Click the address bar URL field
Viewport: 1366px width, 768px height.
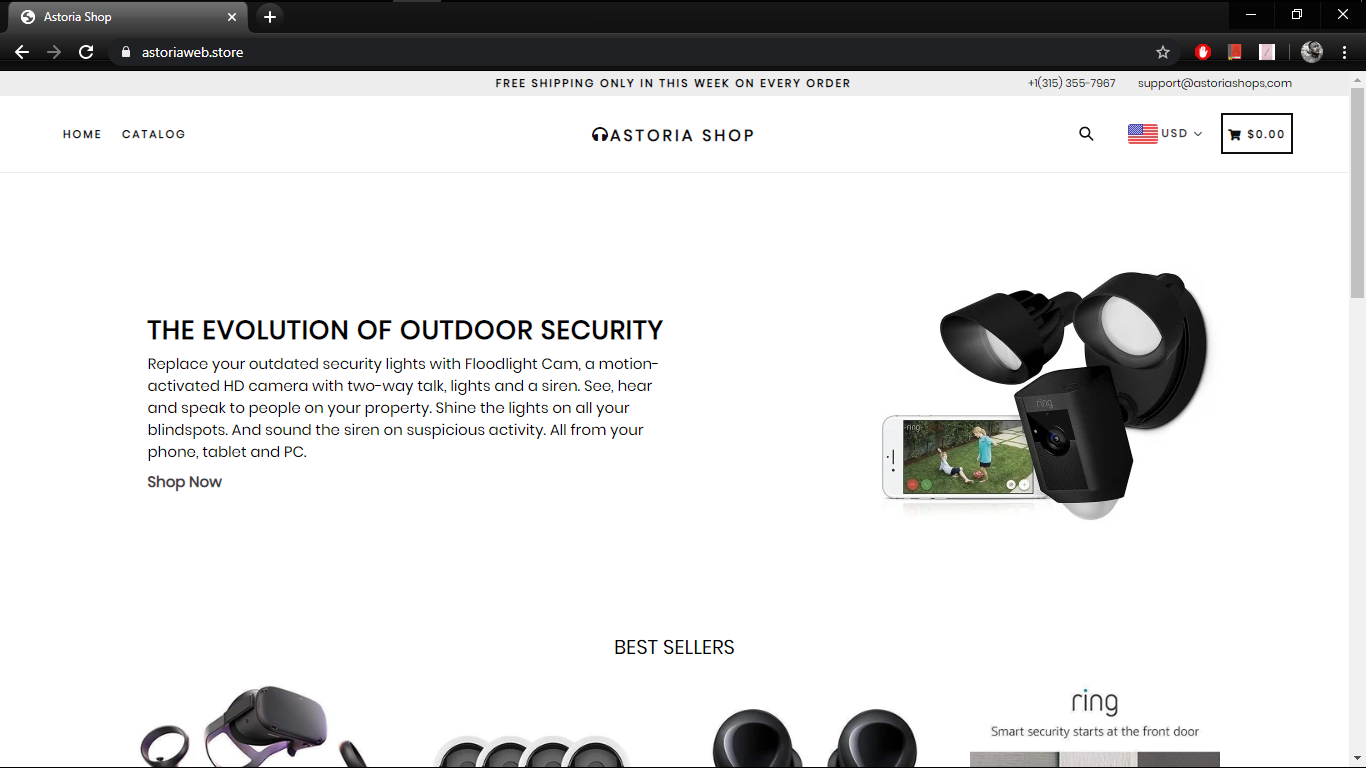(x=640, y=52)
